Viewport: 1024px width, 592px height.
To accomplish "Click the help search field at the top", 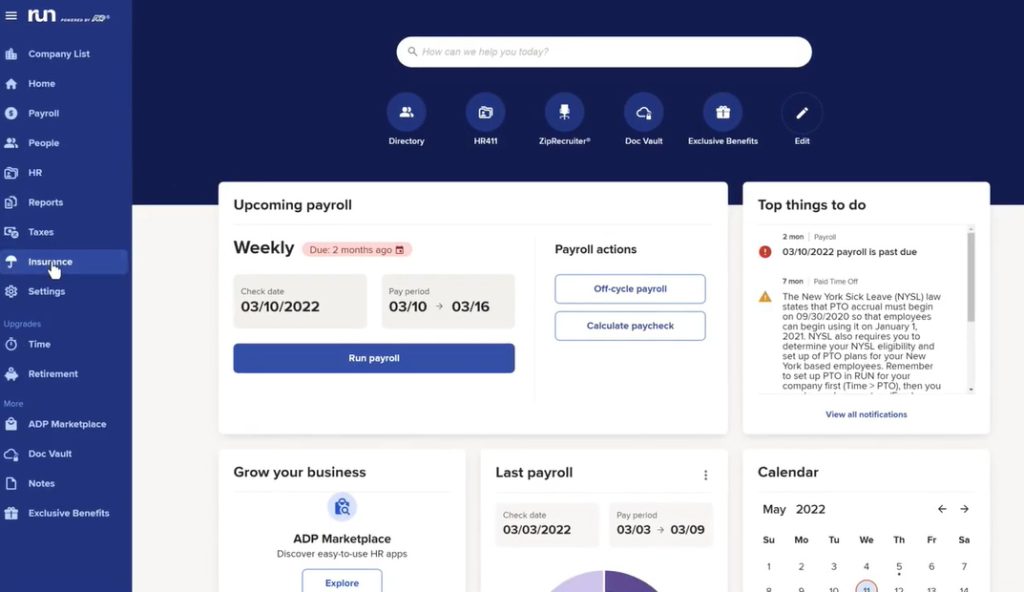I will [604, 50].
